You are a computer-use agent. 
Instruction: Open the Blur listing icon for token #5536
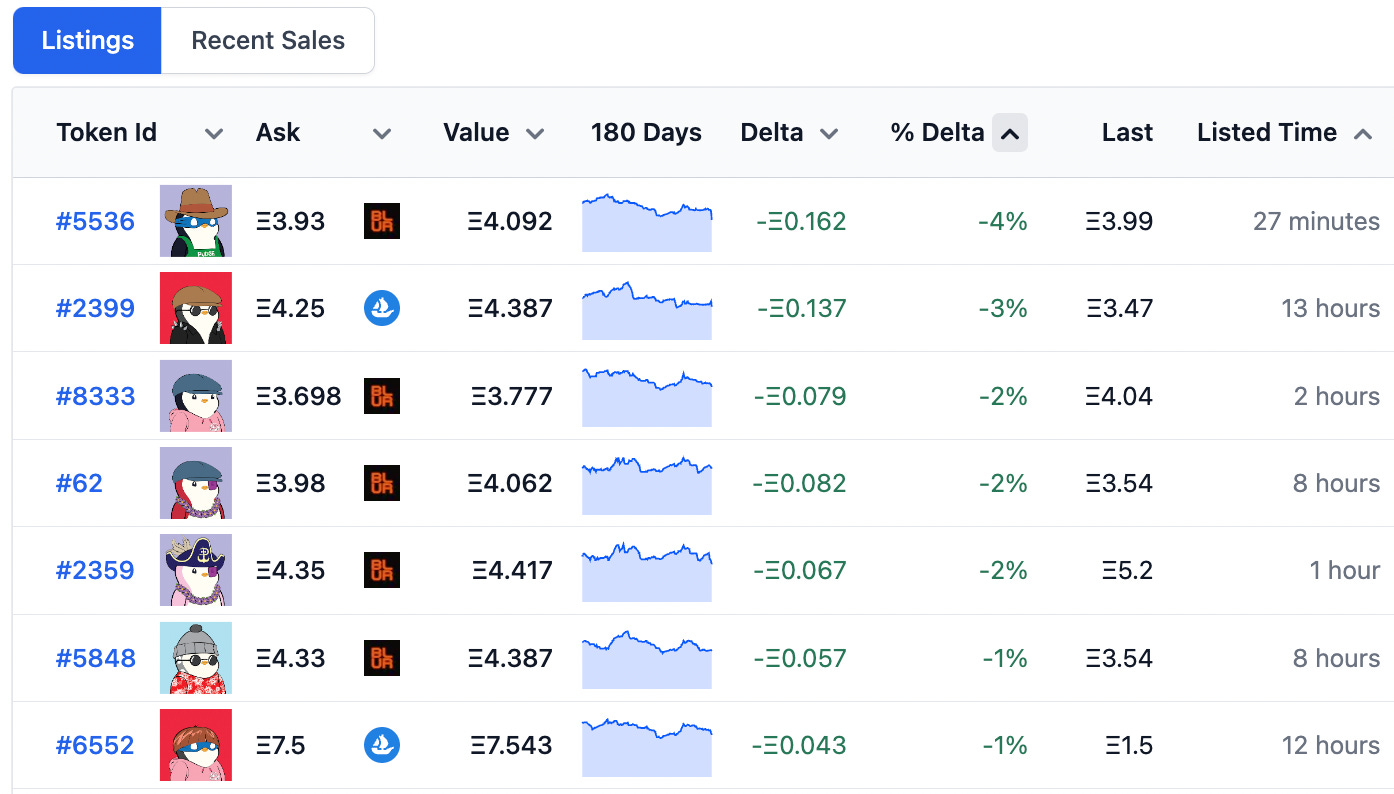coord(381,221)
